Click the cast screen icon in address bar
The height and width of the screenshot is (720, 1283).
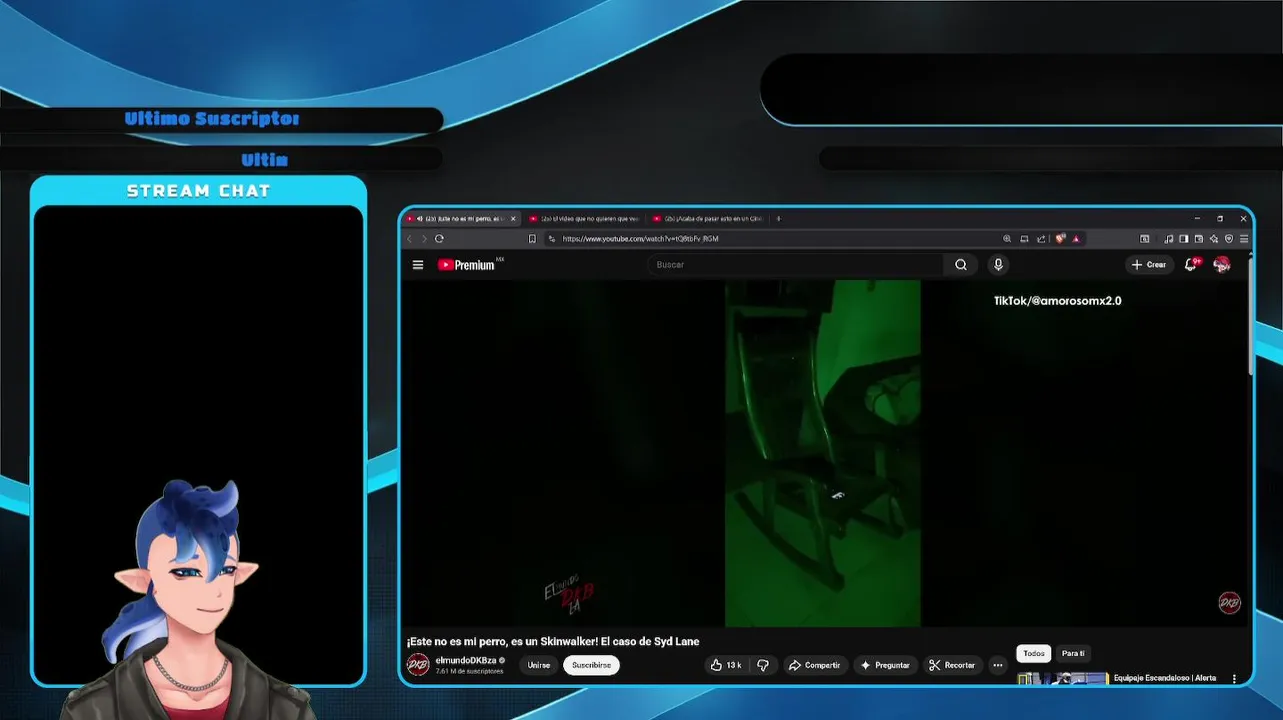click(x=1024, y=239)
